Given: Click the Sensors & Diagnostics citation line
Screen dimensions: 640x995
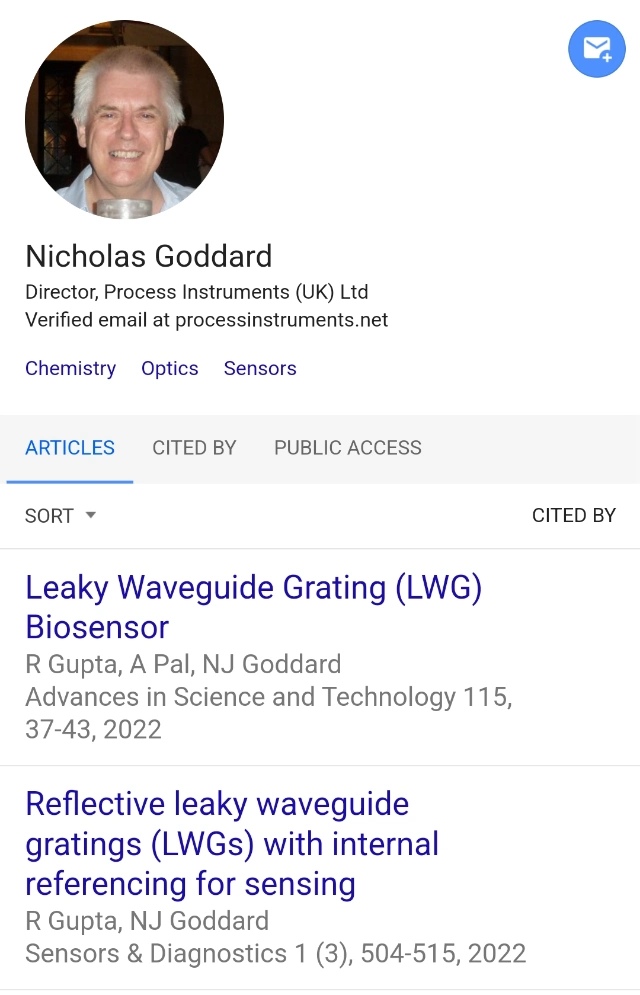Looking at the screenshot, I should (x=275, y=953).
